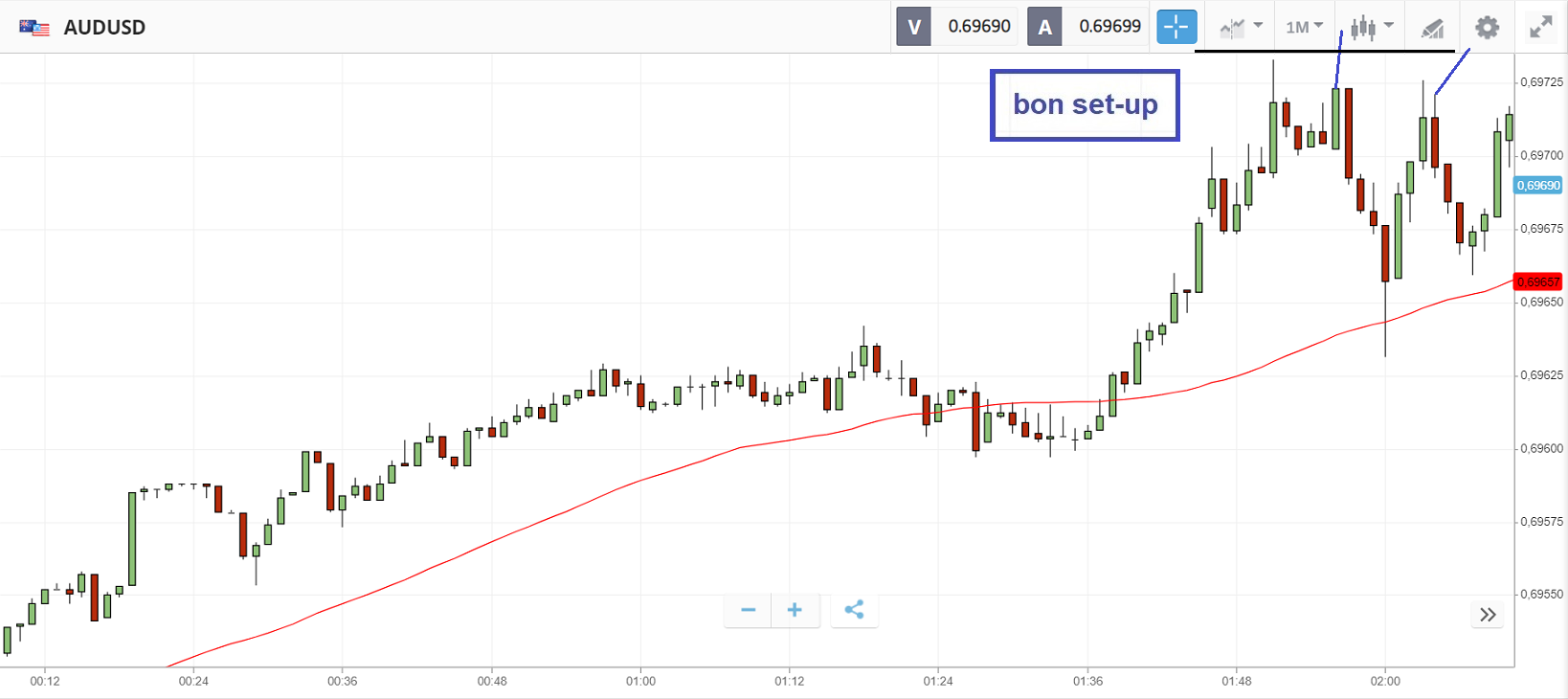The height and width of the screenshot is (699, 1568).
Task: Open the candlestick chart type dropdown
Action: point(1371,27)
